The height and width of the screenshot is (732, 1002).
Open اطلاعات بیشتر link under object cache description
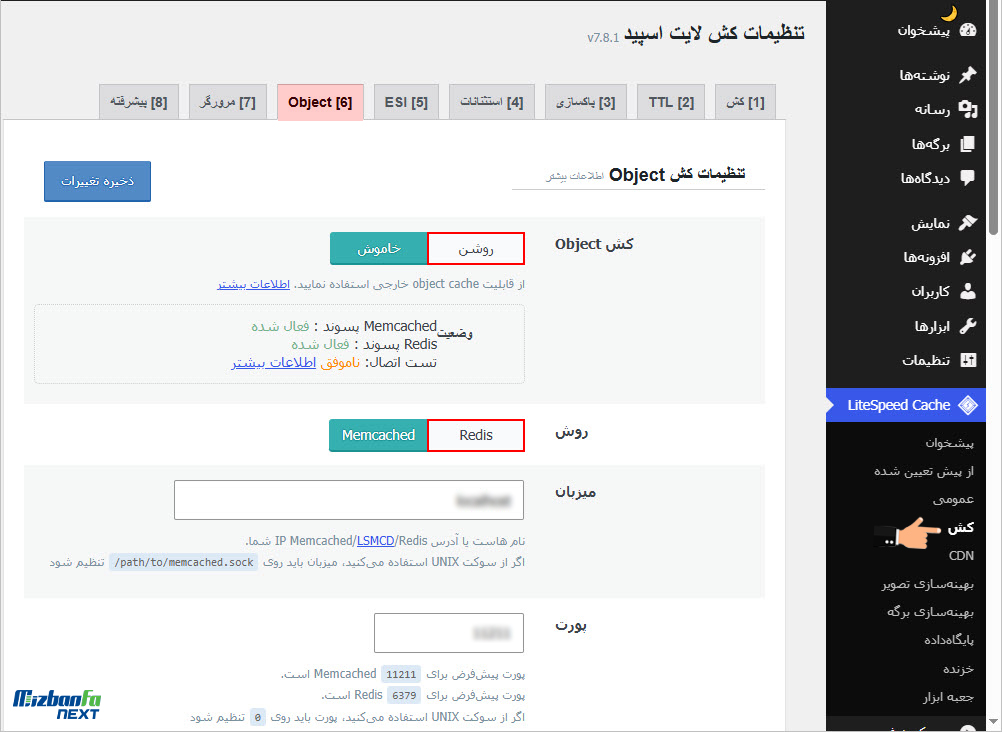[253, 284]
